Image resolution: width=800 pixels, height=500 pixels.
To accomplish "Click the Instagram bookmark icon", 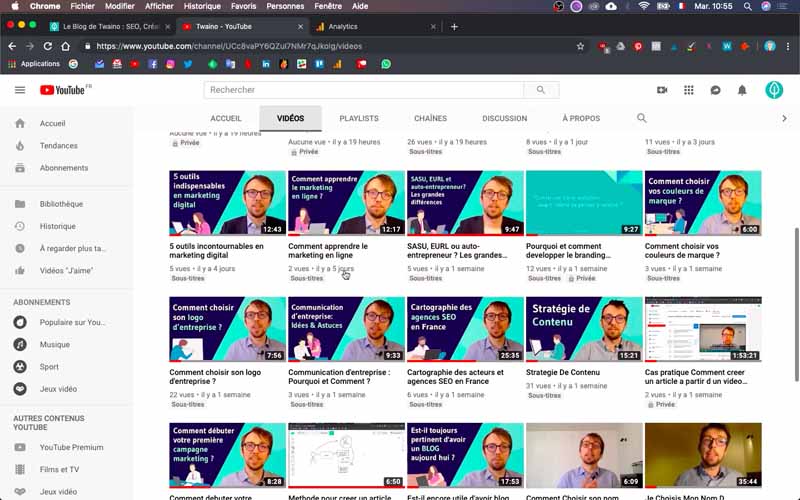I will tap(170, 64).
